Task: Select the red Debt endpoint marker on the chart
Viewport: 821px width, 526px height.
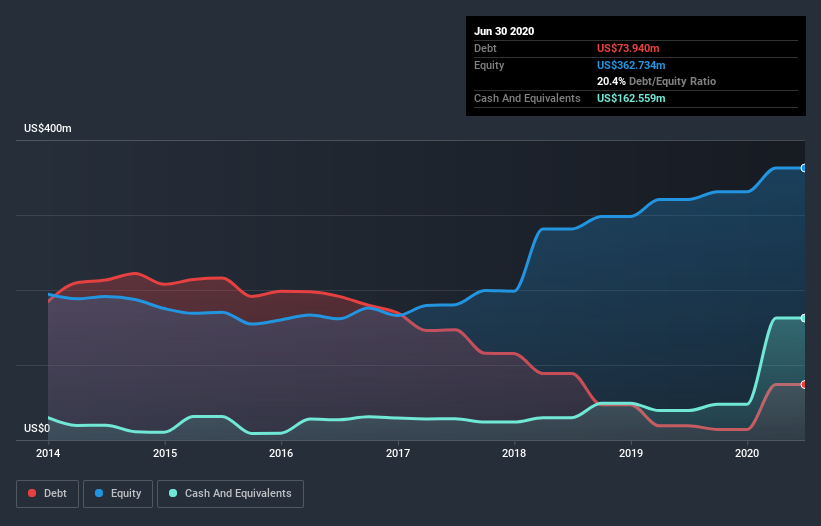Action: pyautogui.click(x=803, y=385)
